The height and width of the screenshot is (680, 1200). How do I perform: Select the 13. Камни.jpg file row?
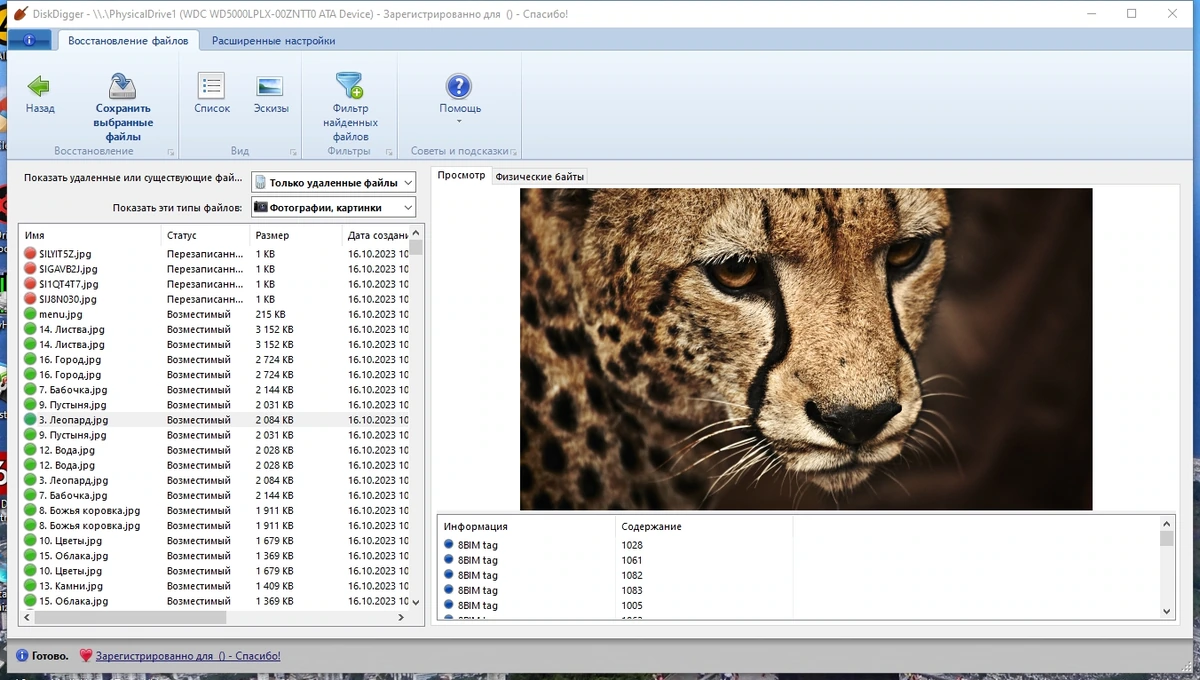(214, 586)
